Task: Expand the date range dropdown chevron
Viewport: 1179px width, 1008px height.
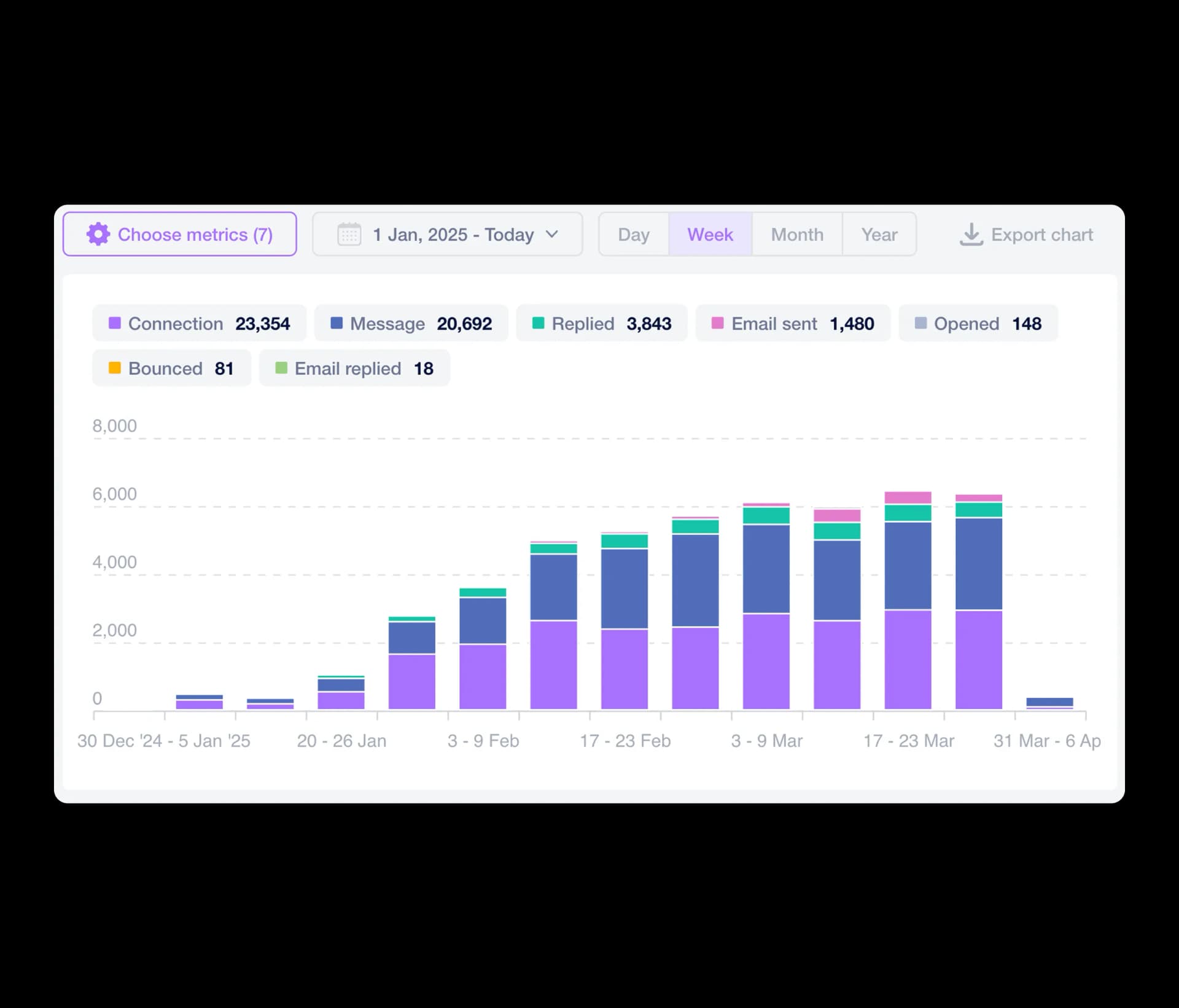Action: 552,234
